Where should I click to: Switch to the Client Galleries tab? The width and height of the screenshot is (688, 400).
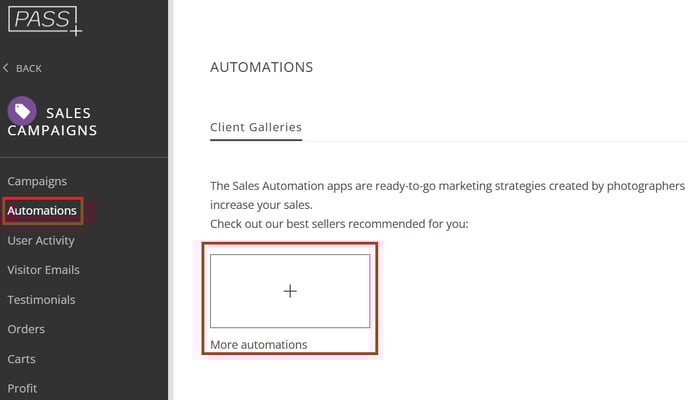tap(256, 127)
